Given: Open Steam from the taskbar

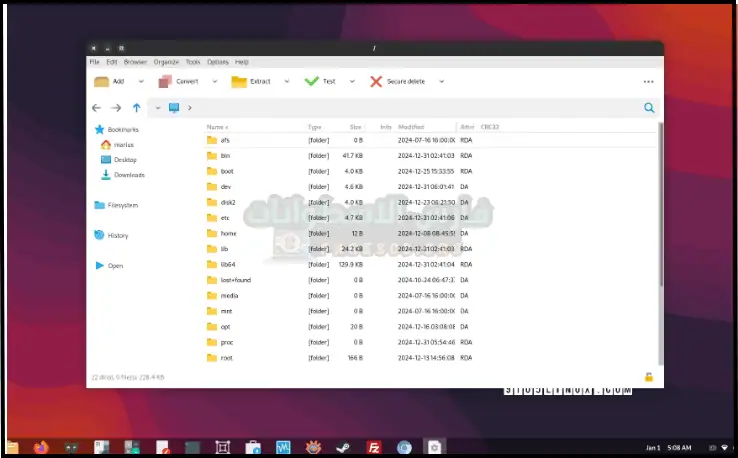Looking at the screenshot, I should tap(343, 447).
